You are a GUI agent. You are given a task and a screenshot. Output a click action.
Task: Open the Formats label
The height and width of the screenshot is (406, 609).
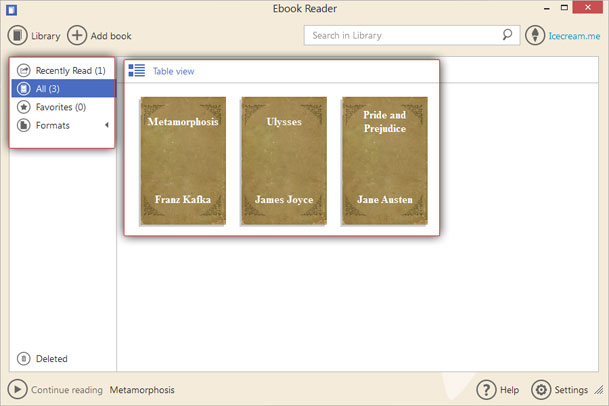tap(53, 125)
